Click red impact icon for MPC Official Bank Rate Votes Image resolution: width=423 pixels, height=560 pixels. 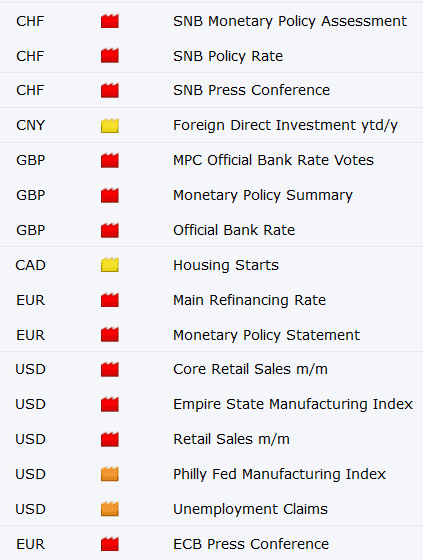(110, 160)
